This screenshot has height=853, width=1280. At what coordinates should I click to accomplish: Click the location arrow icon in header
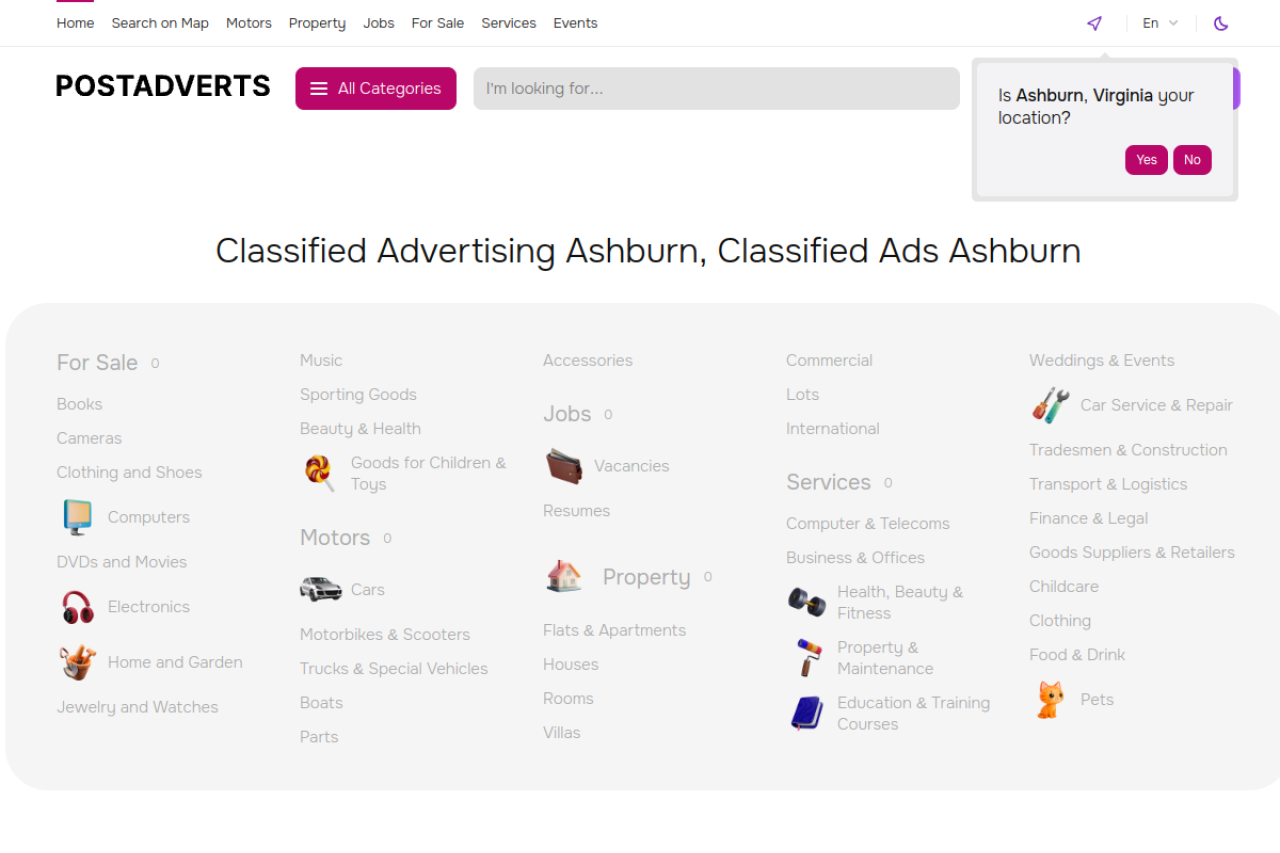[x=1094, y=23]
